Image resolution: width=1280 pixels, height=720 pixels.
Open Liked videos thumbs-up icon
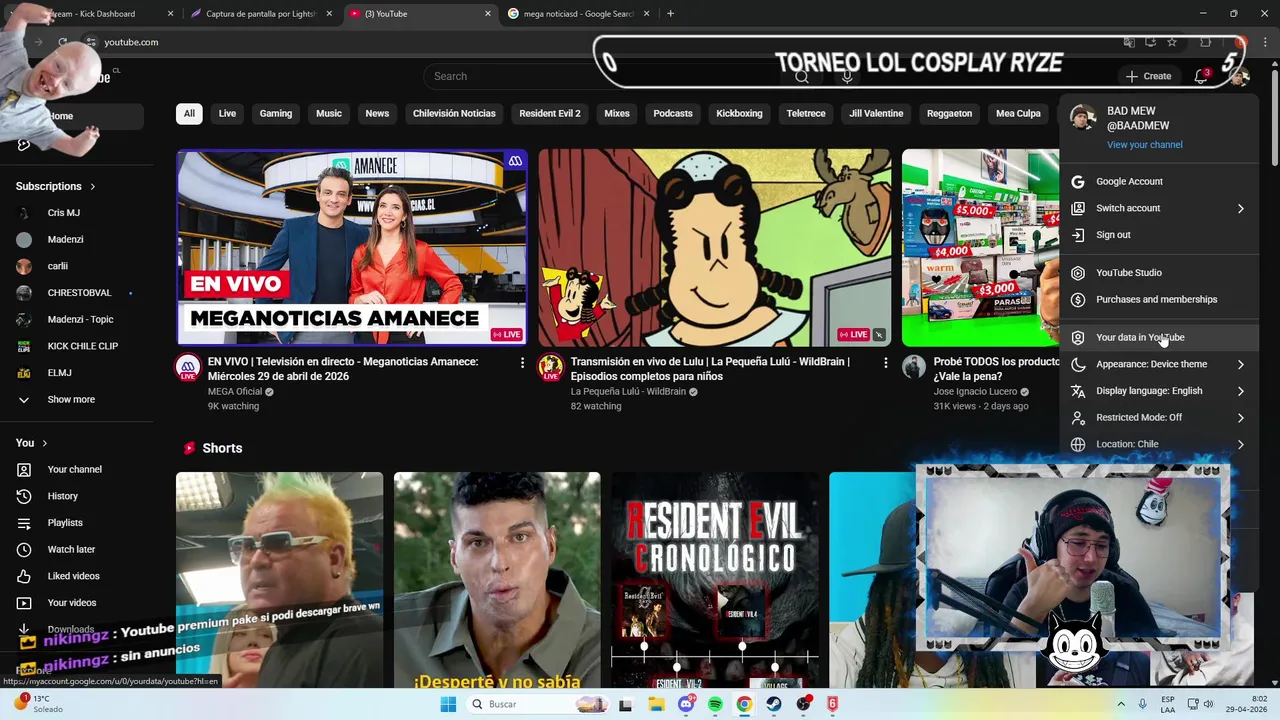[x=24, y=576]
